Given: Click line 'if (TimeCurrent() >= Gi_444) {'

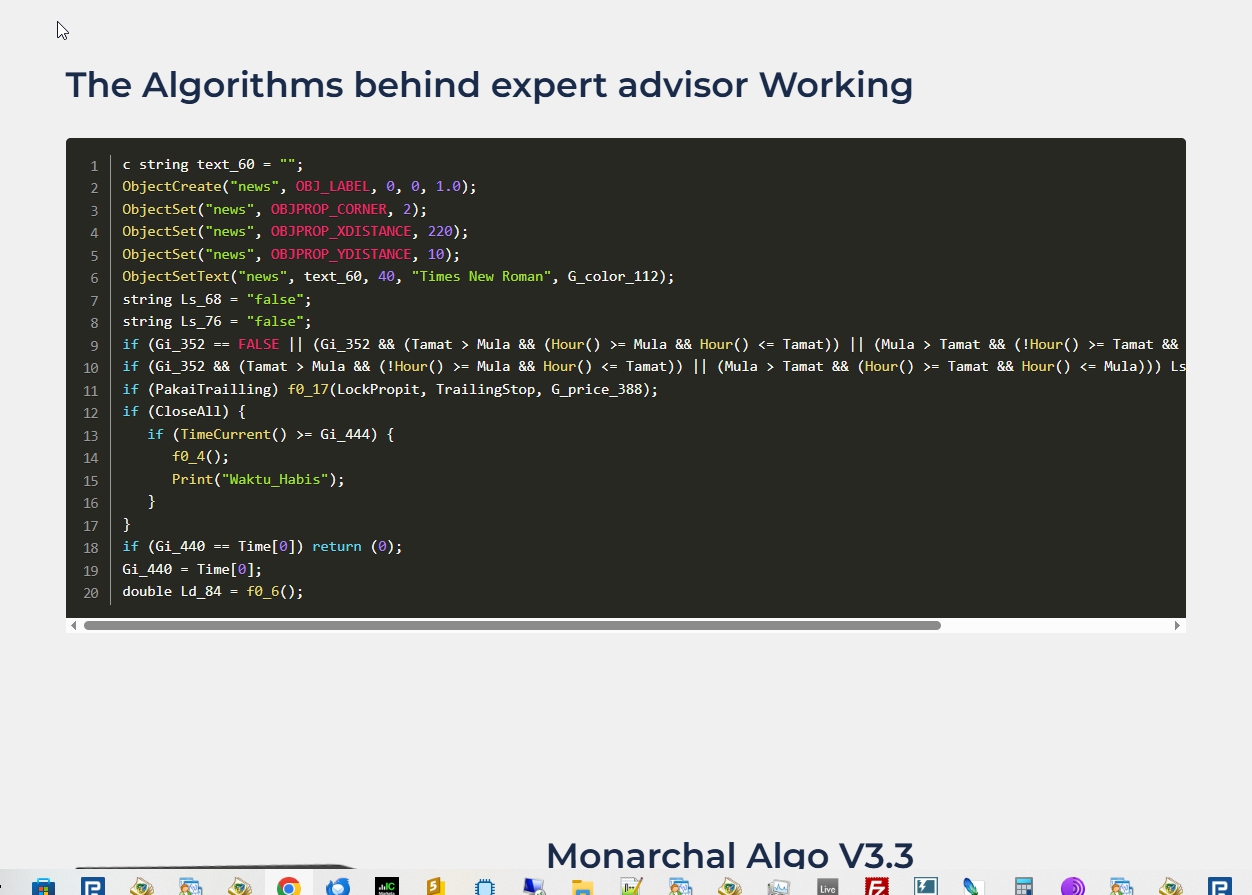Looking at the screenshot, I should (x=271, y=434).
